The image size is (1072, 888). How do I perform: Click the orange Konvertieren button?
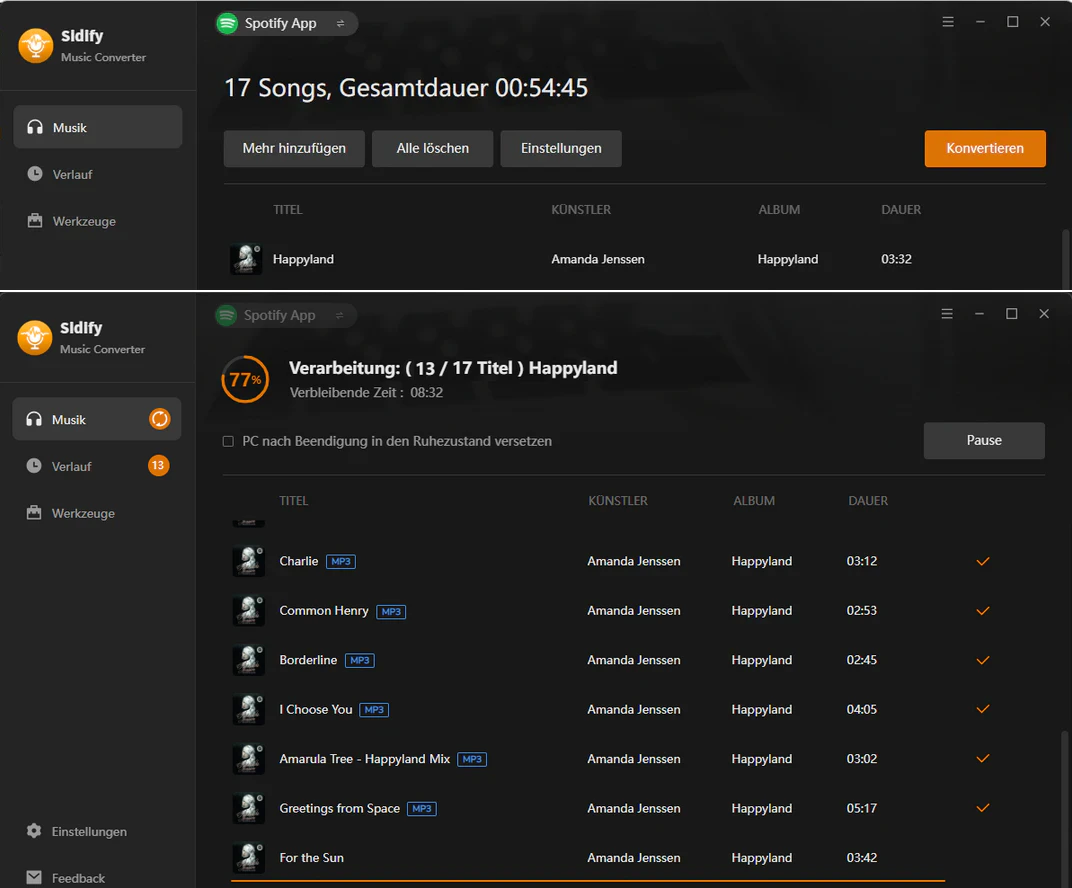984,148
